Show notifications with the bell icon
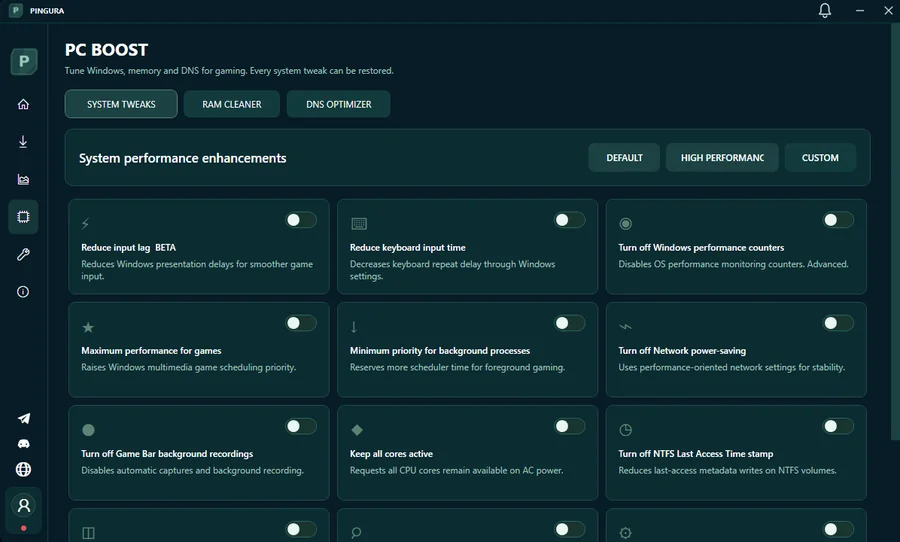Image resolution: width=900 pixels, height=542 pixels. click(825, 10)
